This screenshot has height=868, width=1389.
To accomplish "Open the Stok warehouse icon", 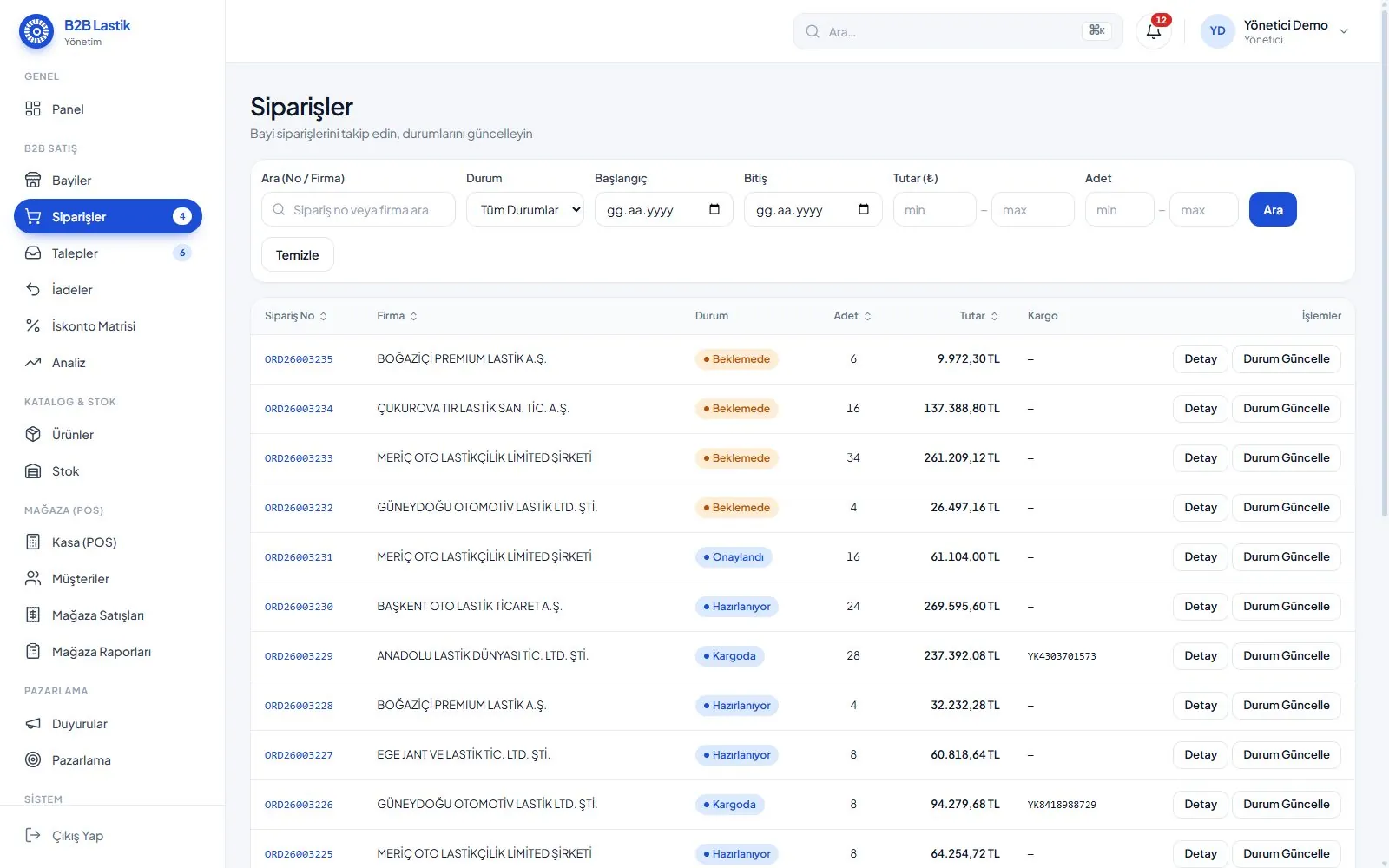I will click(x=33, y=470).
